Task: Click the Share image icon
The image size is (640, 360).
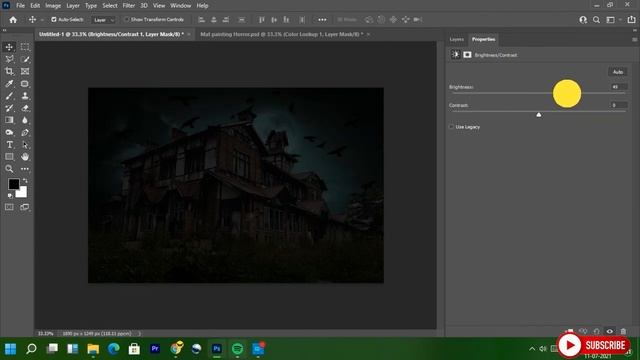Action: point(631,20)
